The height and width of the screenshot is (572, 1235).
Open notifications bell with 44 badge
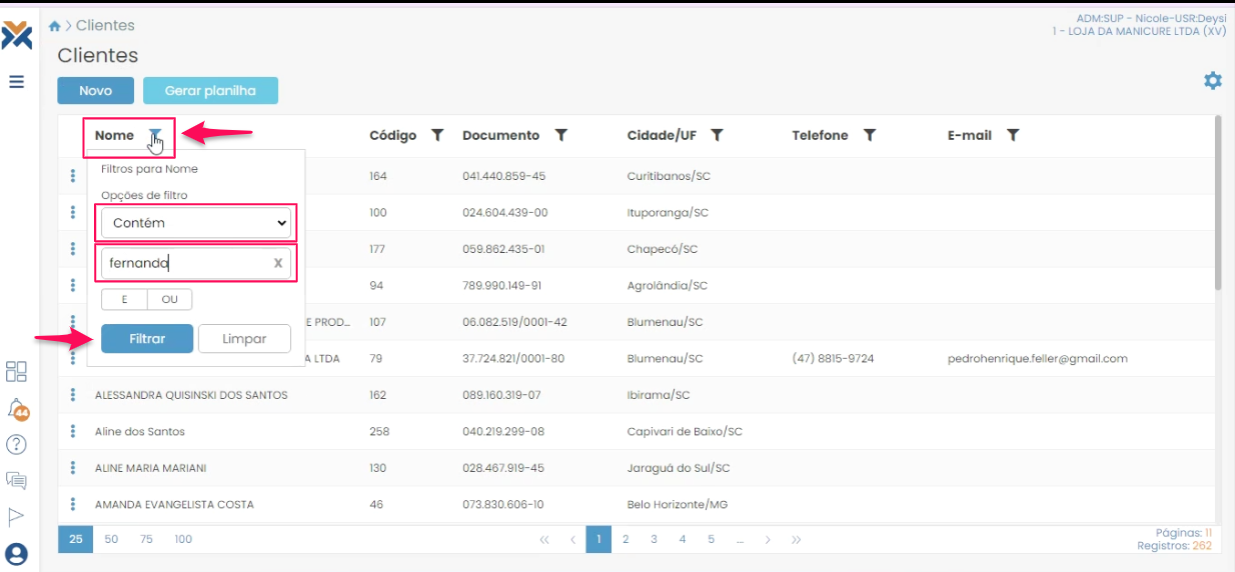click(17, 409)
